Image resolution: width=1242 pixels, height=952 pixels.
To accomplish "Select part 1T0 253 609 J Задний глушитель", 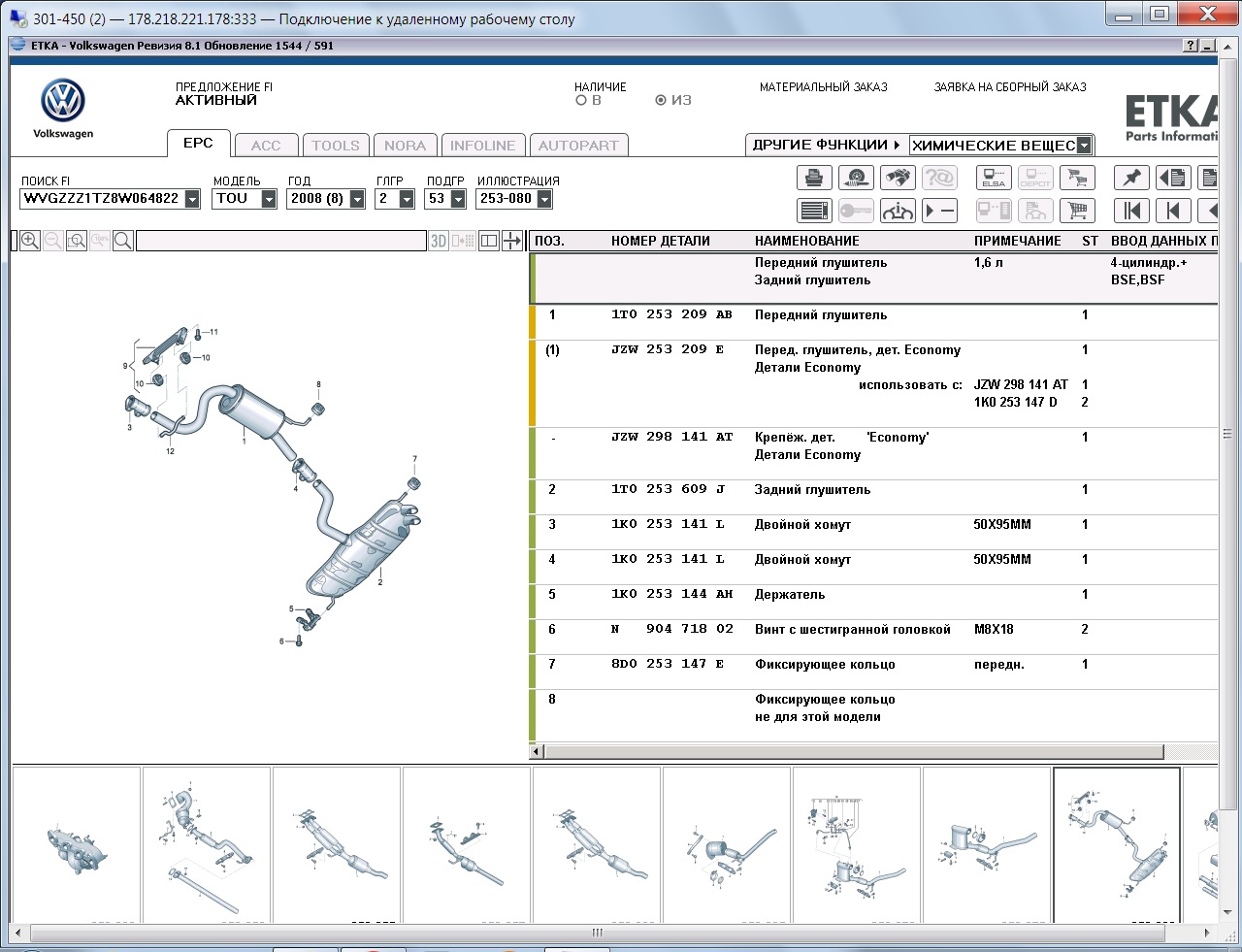I will pyautogui.click(x=873, y=498).
